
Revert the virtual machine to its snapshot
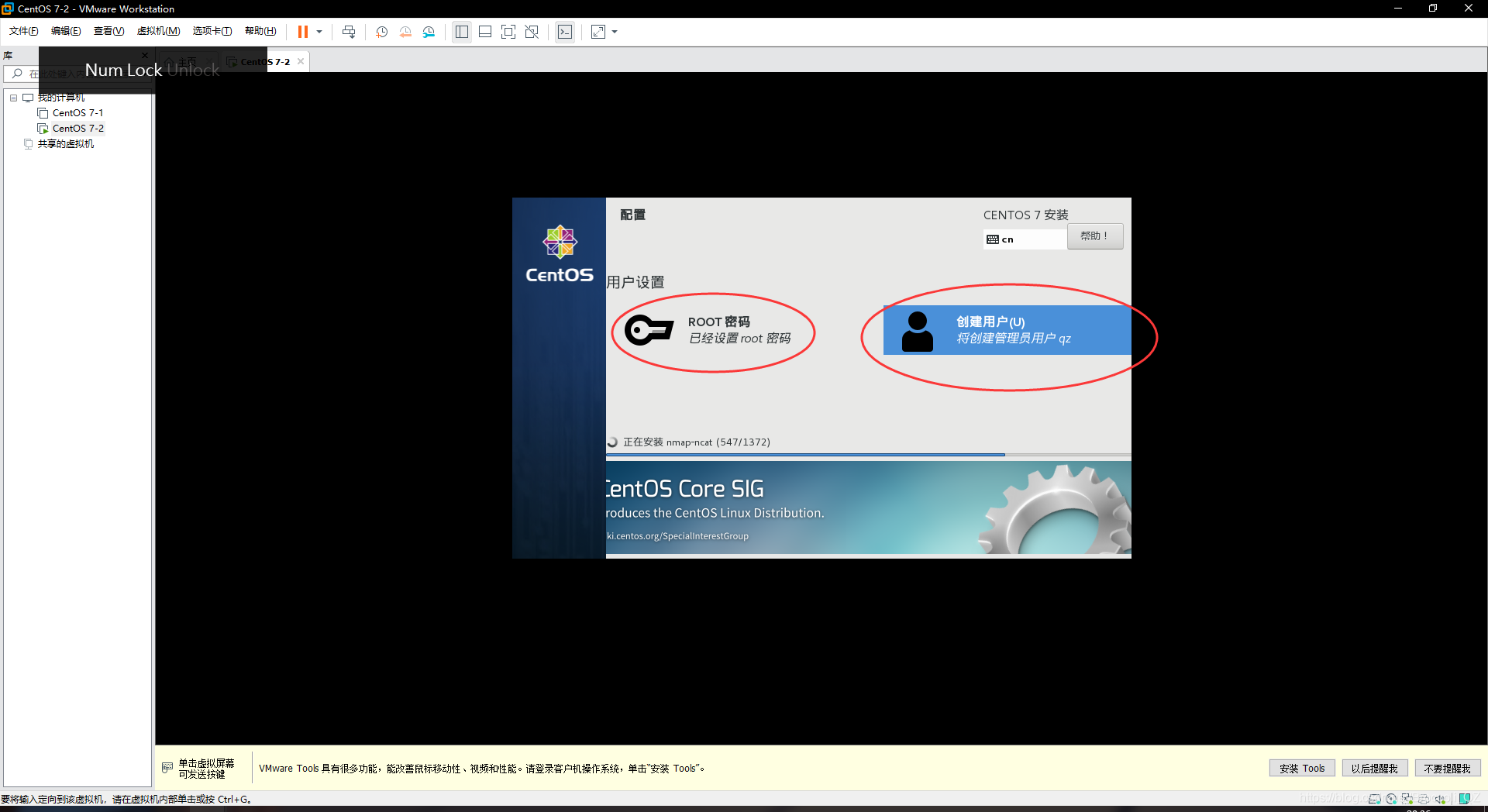coord(405,32)
